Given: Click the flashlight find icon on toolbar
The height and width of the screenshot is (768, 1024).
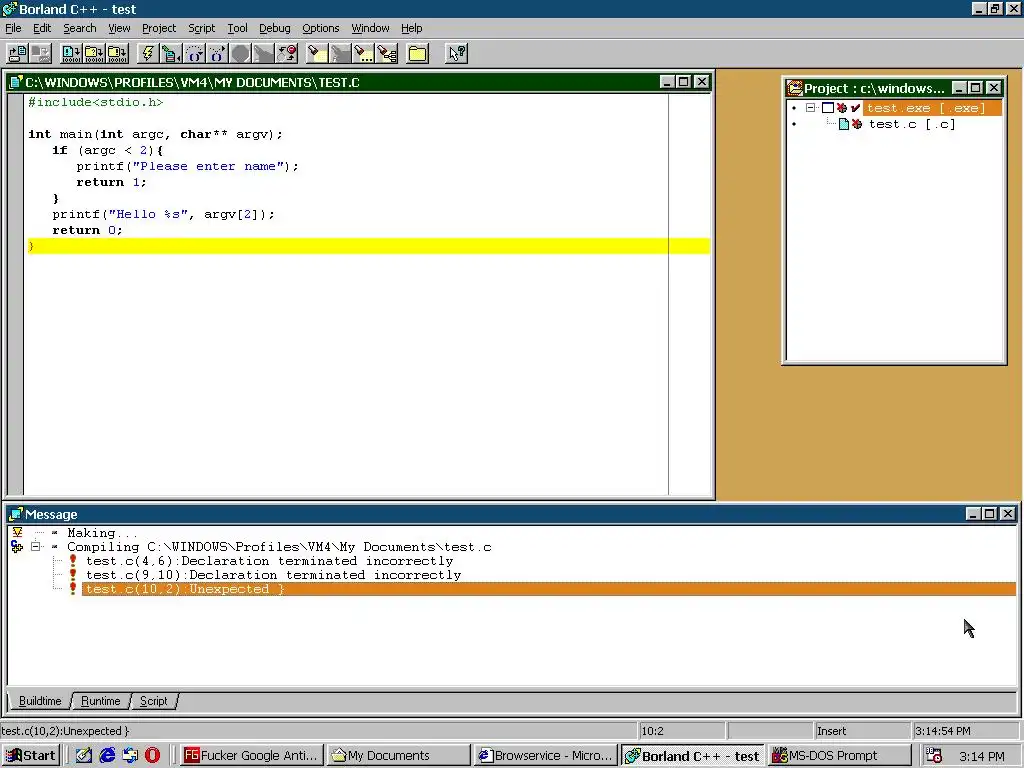Looking at the screenshot, I should pyautogui.click(x=317, y=54).
